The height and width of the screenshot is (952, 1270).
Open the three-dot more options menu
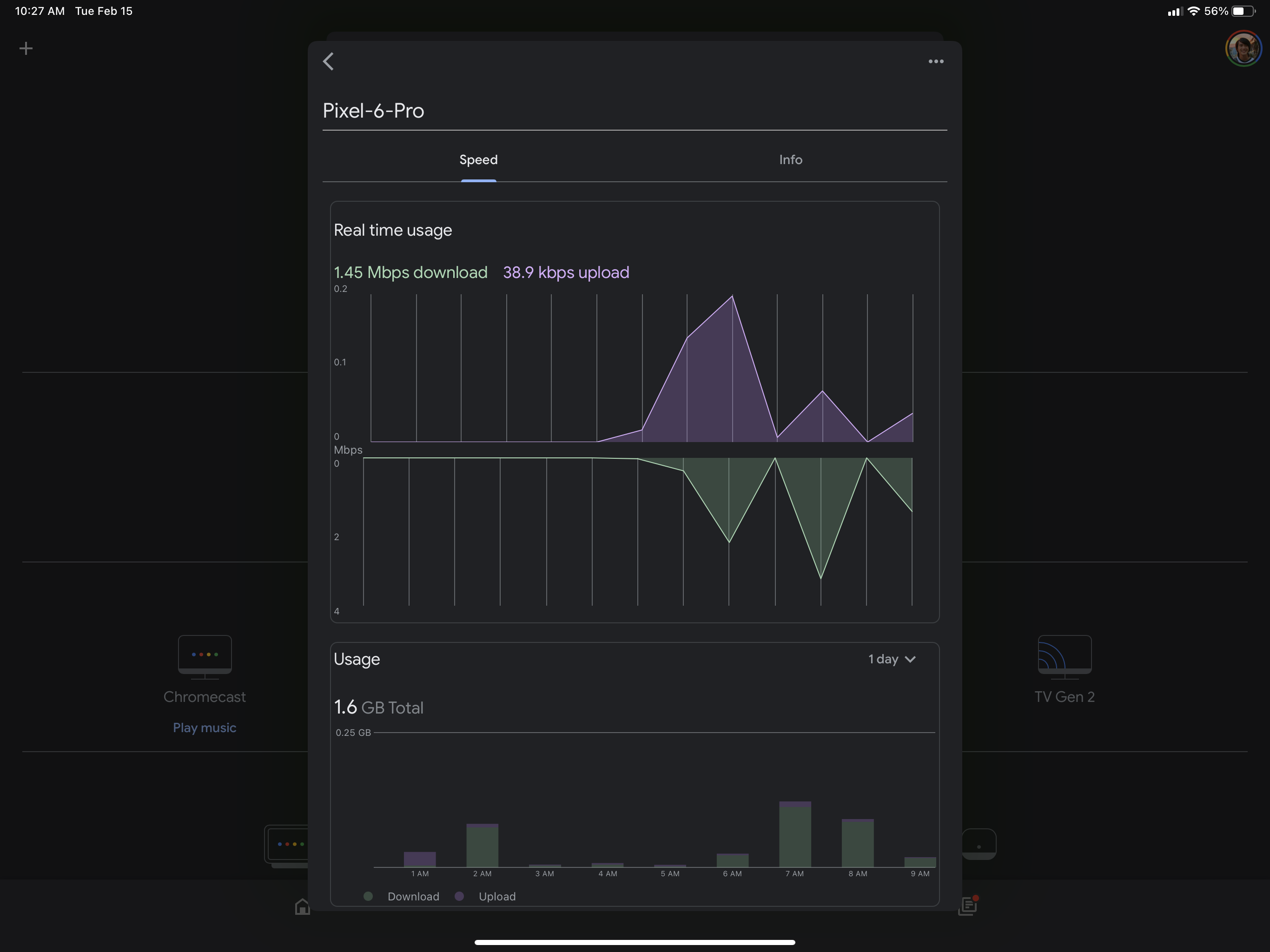[935, 61]
